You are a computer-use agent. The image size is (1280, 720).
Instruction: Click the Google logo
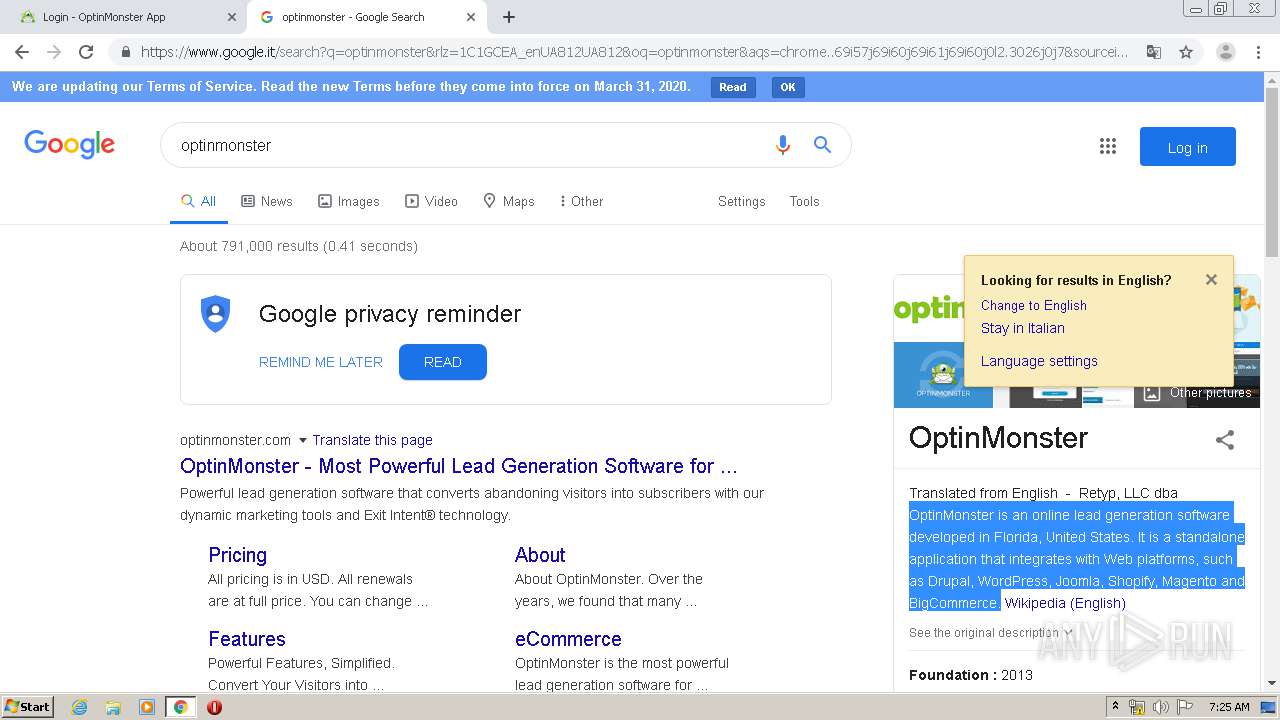click(70, 145)
